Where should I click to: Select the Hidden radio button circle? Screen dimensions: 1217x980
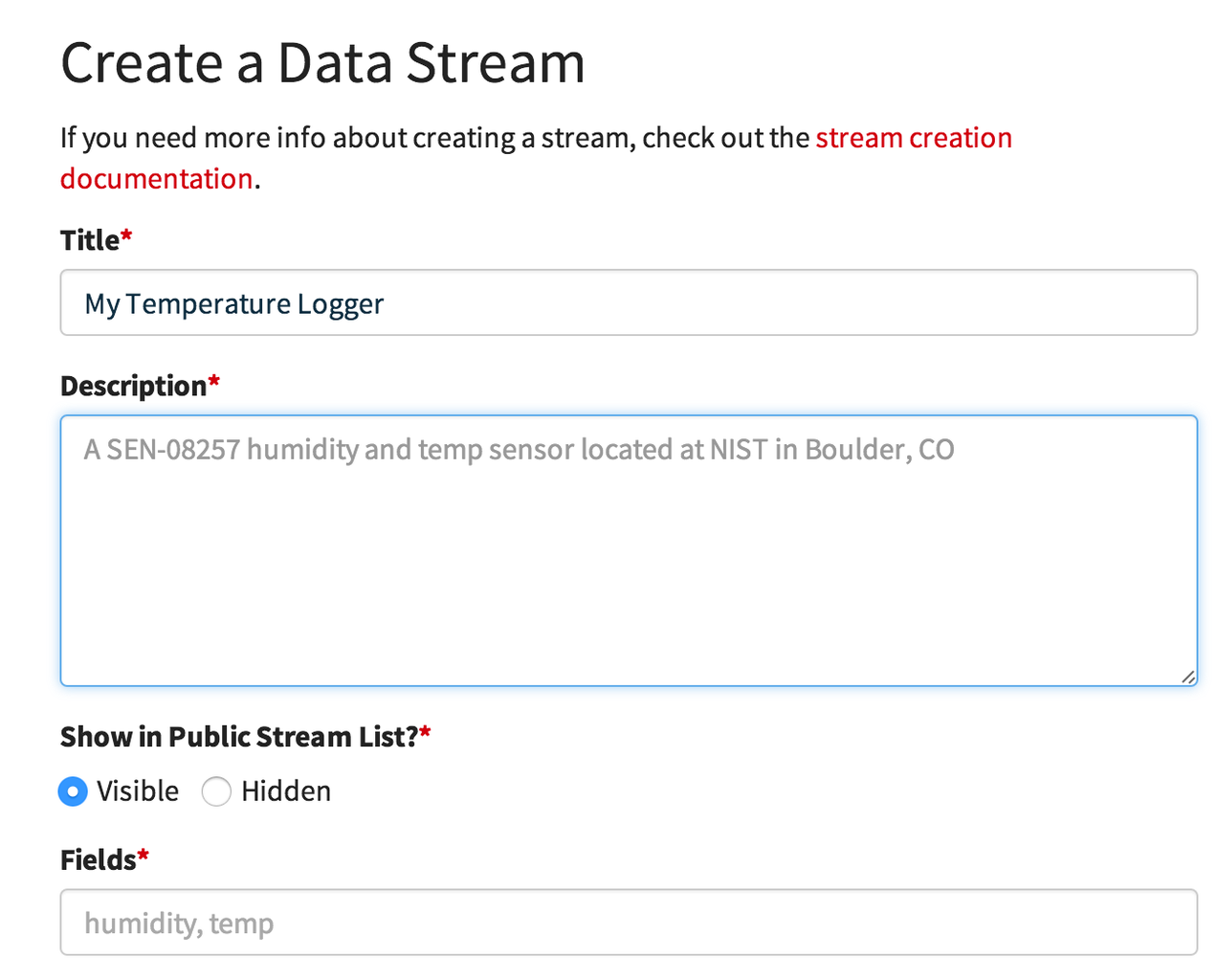coord(216,791)
